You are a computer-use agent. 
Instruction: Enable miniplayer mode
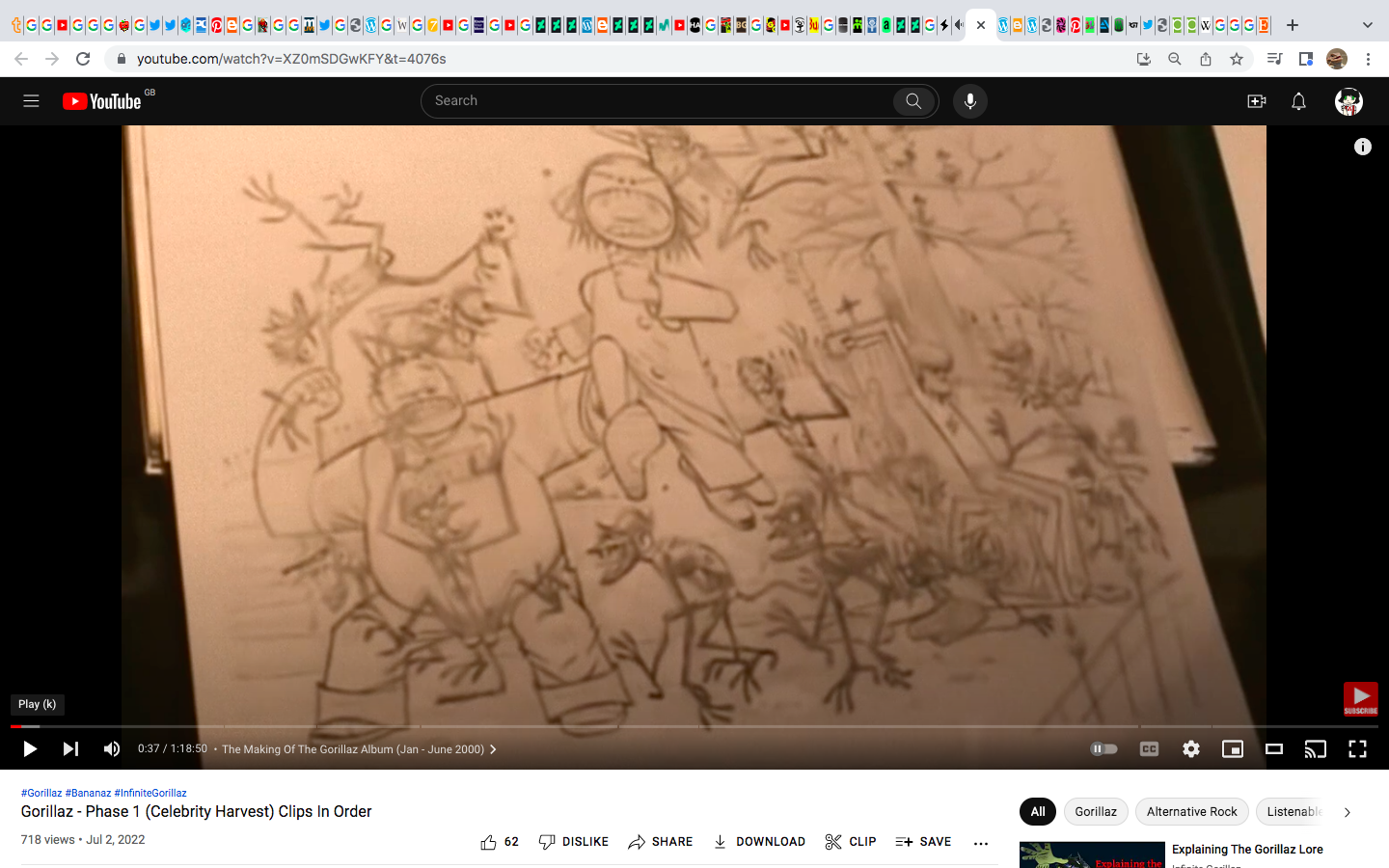click(1233, 749)
